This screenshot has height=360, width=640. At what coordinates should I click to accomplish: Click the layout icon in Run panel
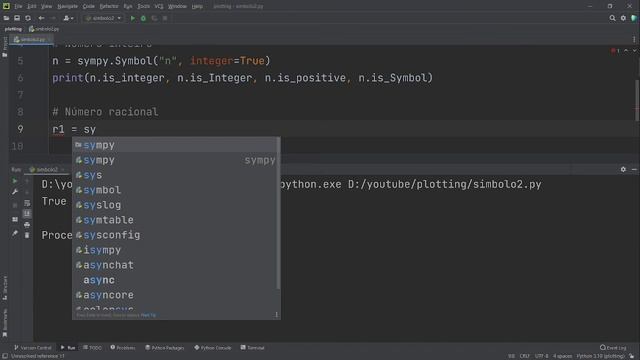15,219
